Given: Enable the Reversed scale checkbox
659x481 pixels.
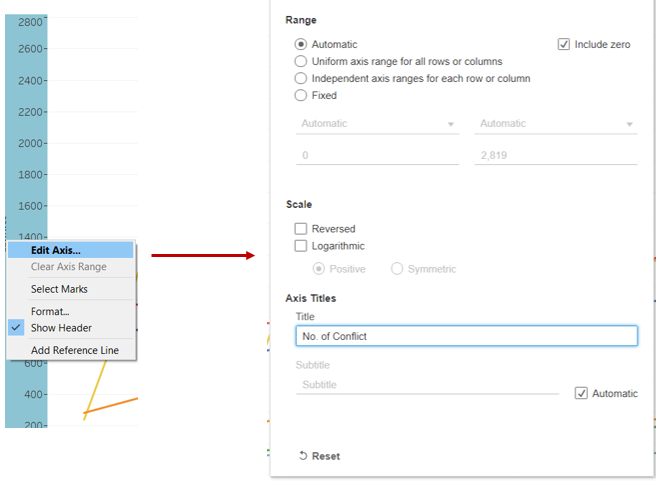Looking at the screenshot, I should click(301, 229).
